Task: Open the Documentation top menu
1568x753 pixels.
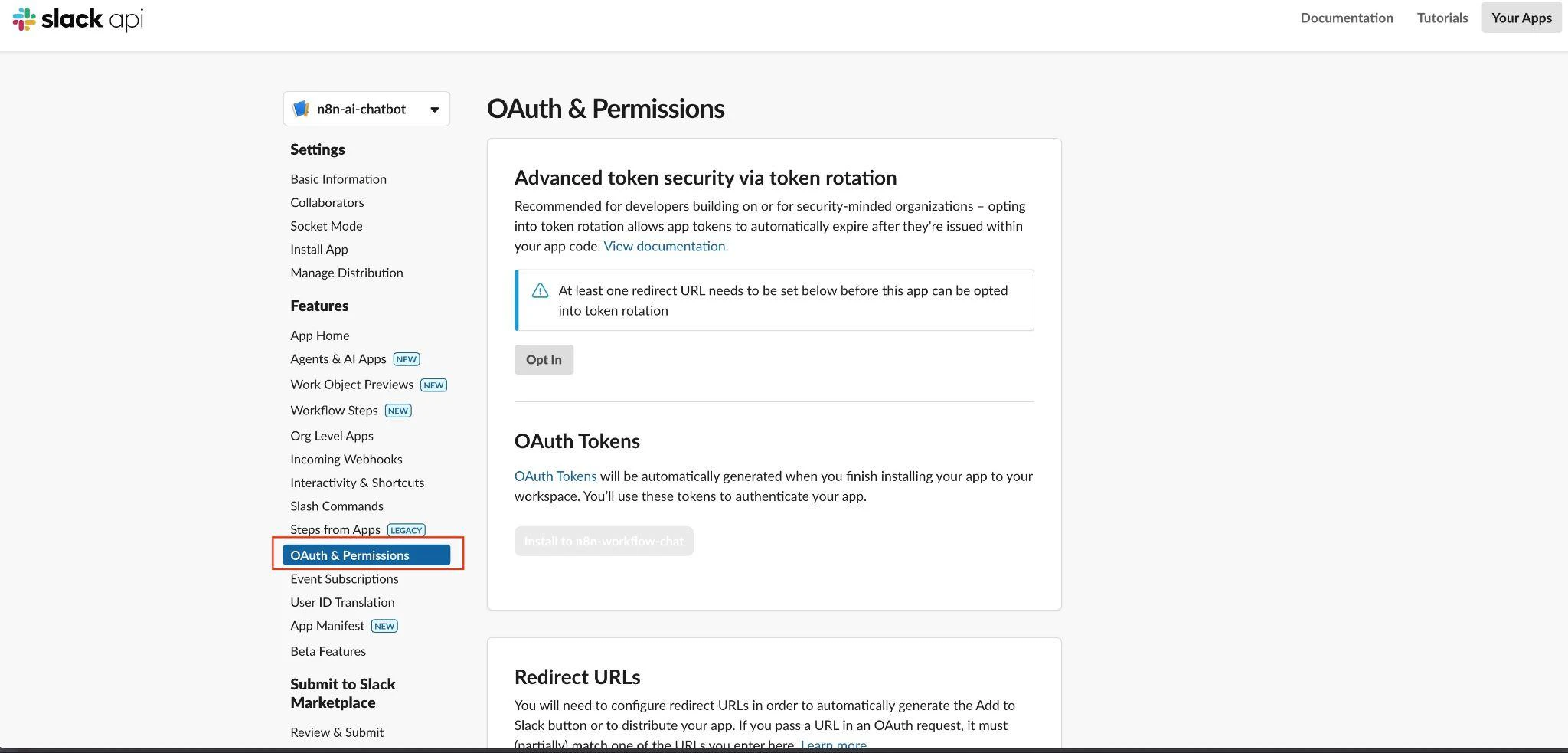Action: coord(1346,18)
